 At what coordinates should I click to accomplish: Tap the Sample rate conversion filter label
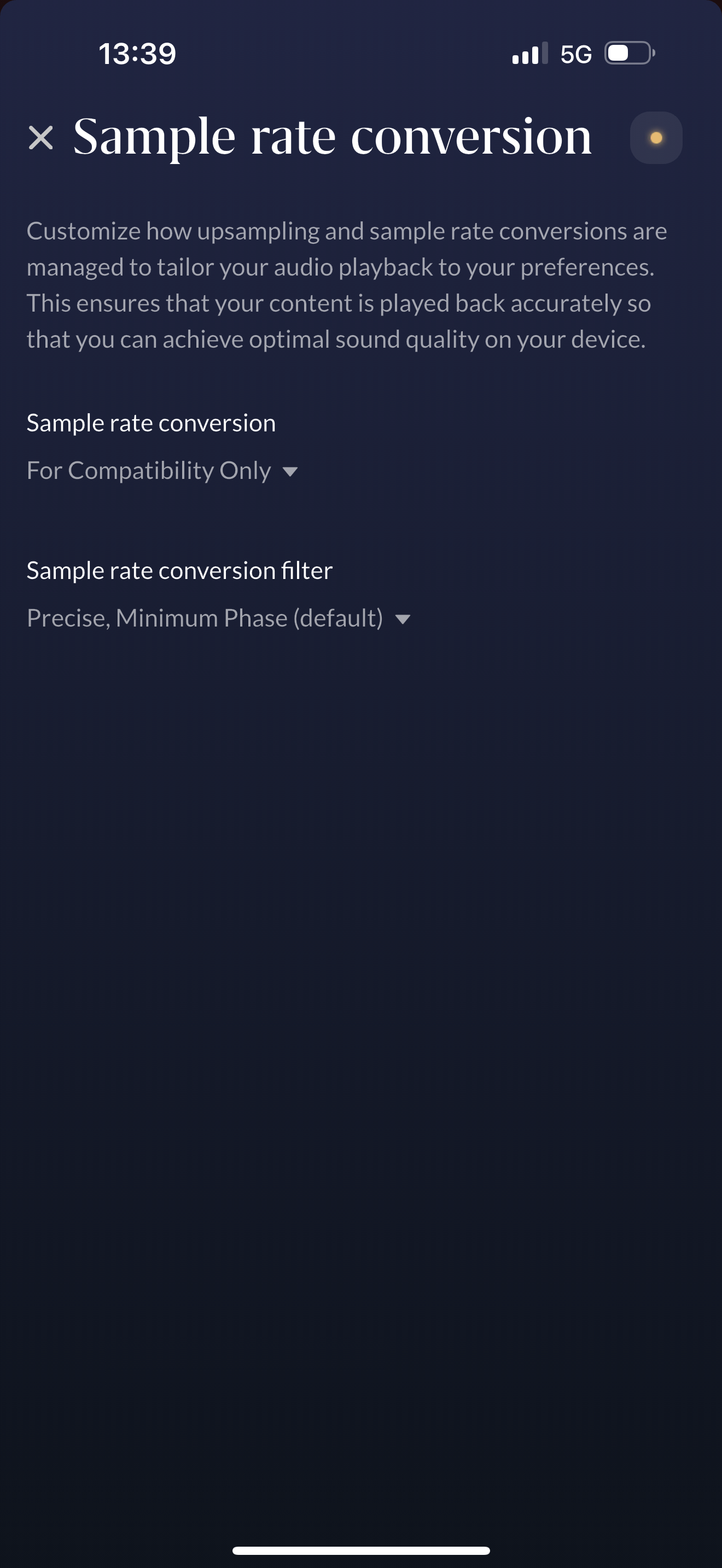179,570
